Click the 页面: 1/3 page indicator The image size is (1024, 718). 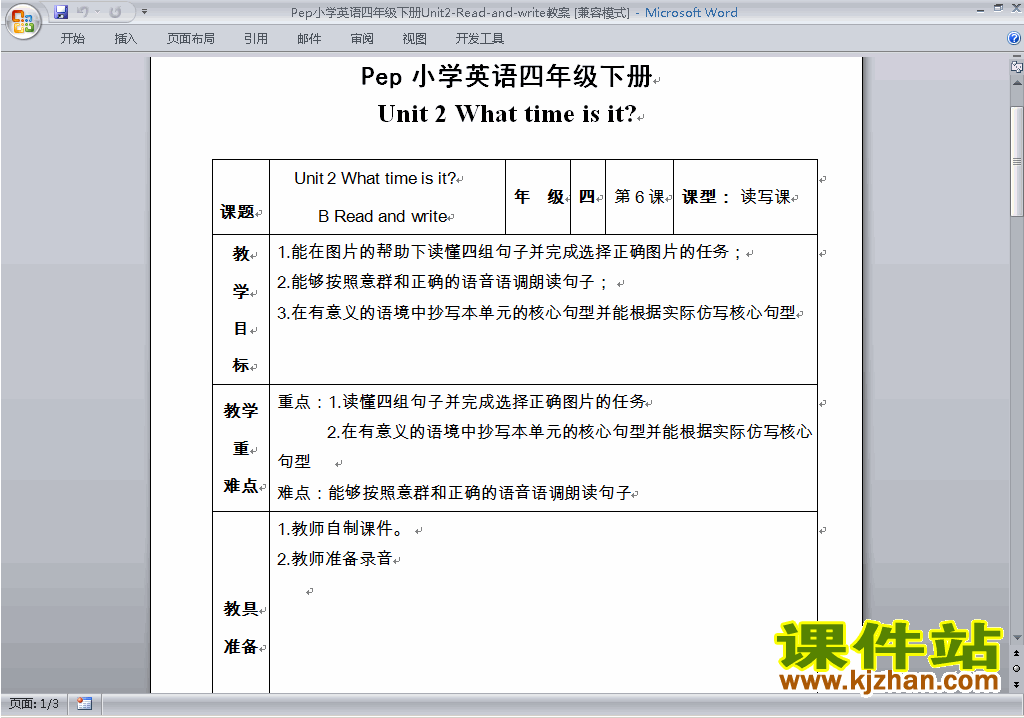coord(34,704)
